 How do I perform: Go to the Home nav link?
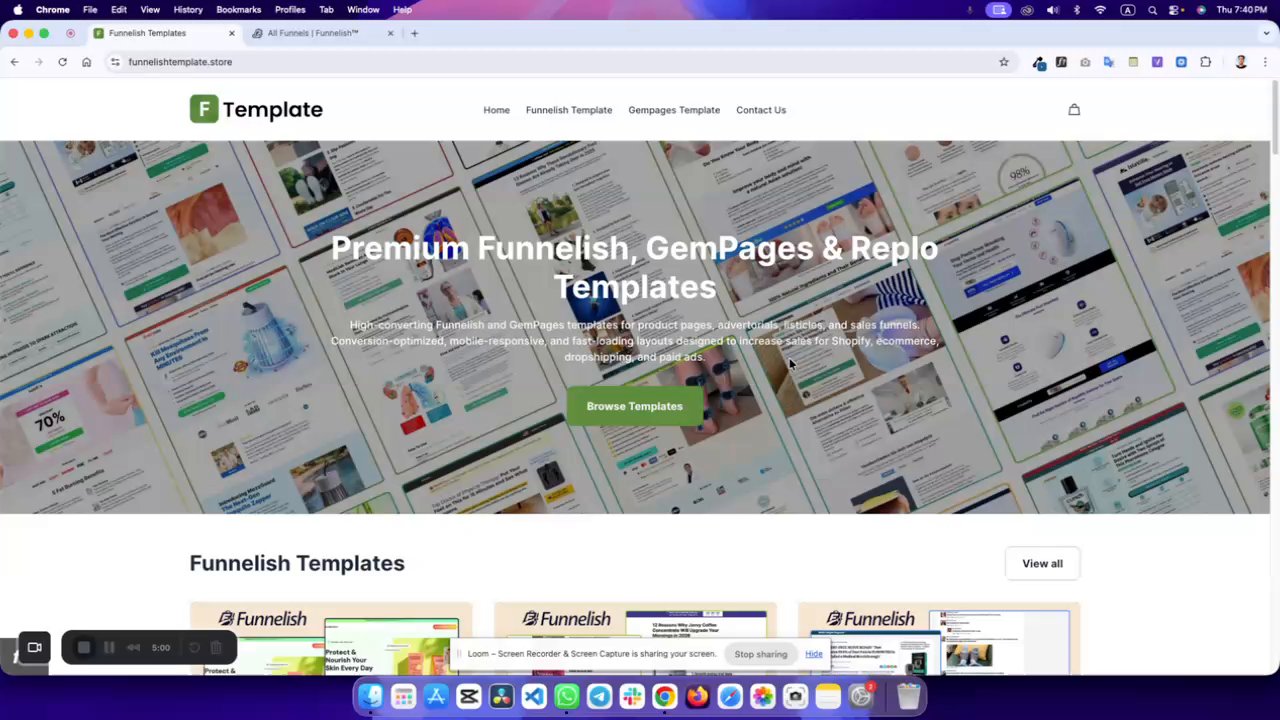(x=497, y=110)
